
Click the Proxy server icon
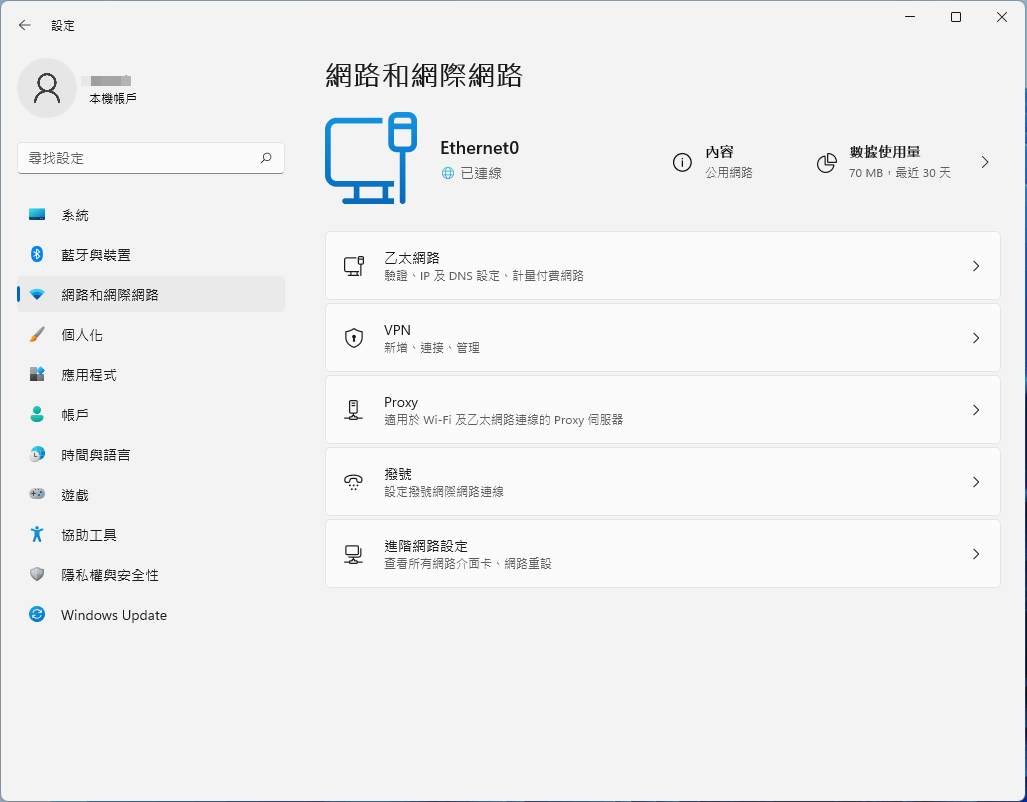pos(353,410)
